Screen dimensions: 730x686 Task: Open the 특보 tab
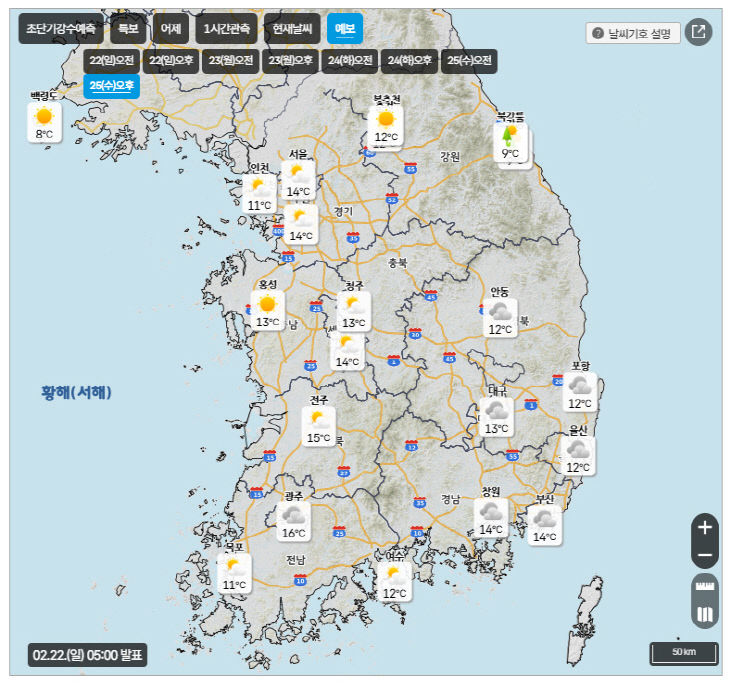tap(127, 28)
